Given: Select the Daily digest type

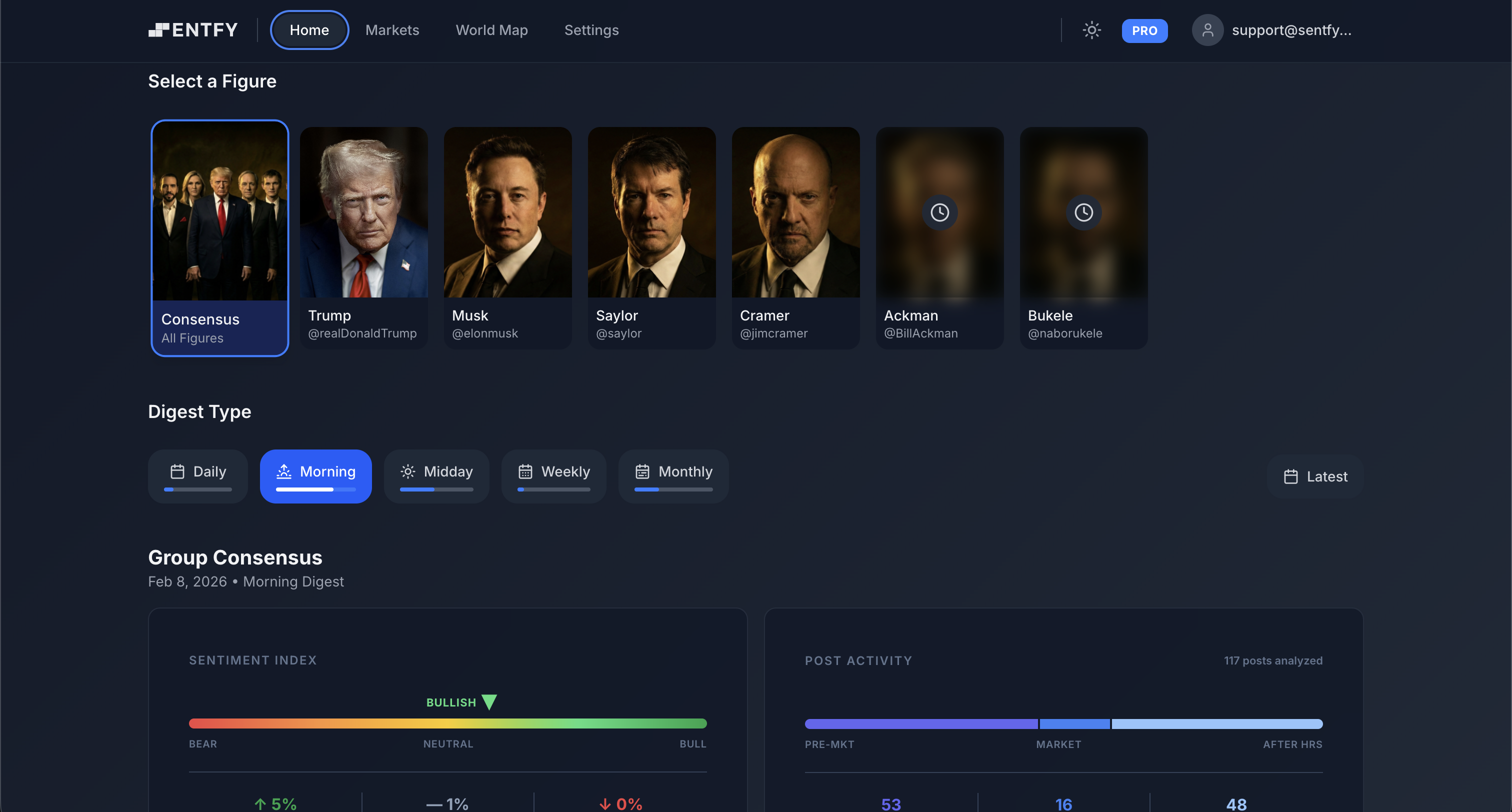Looking at the screenshot, I should pos(198,476).
